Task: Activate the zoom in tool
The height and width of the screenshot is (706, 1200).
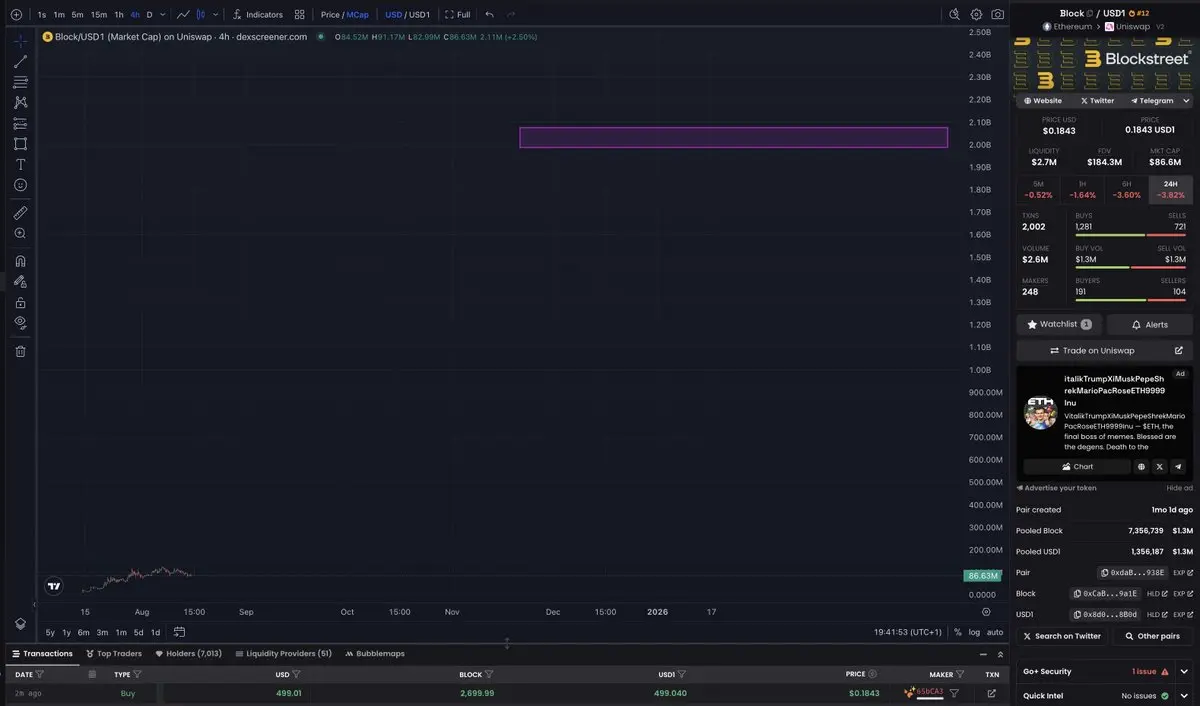Action: (20, 233)
